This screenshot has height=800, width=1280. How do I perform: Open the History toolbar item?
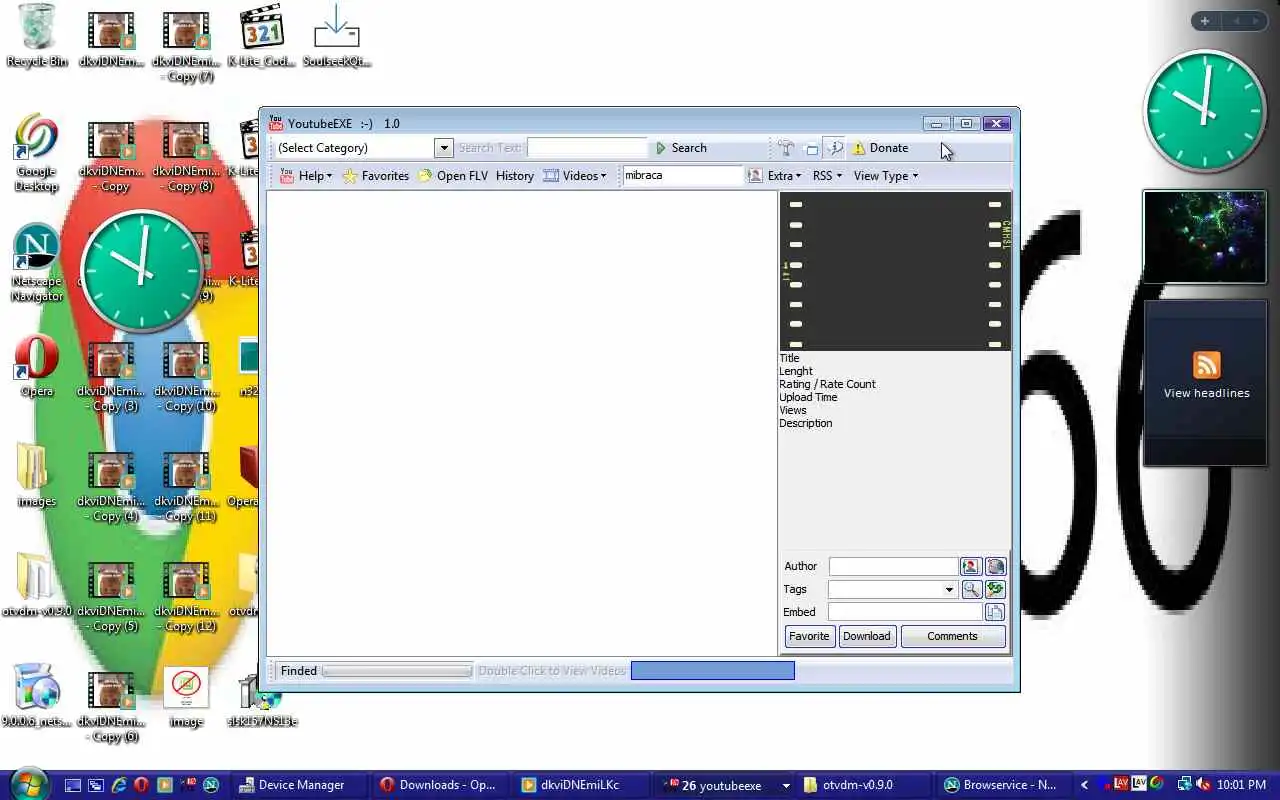point(514,176)
